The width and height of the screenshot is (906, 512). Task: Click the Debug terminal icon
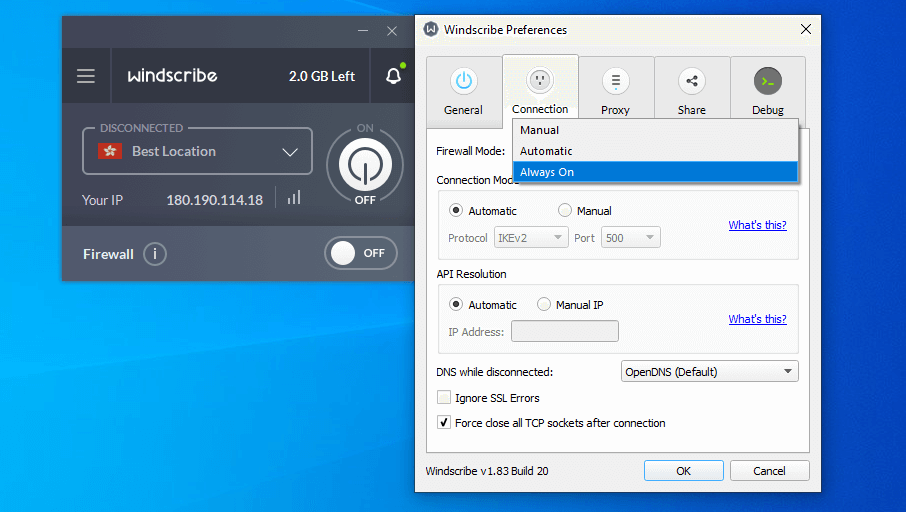click(768, 81)
